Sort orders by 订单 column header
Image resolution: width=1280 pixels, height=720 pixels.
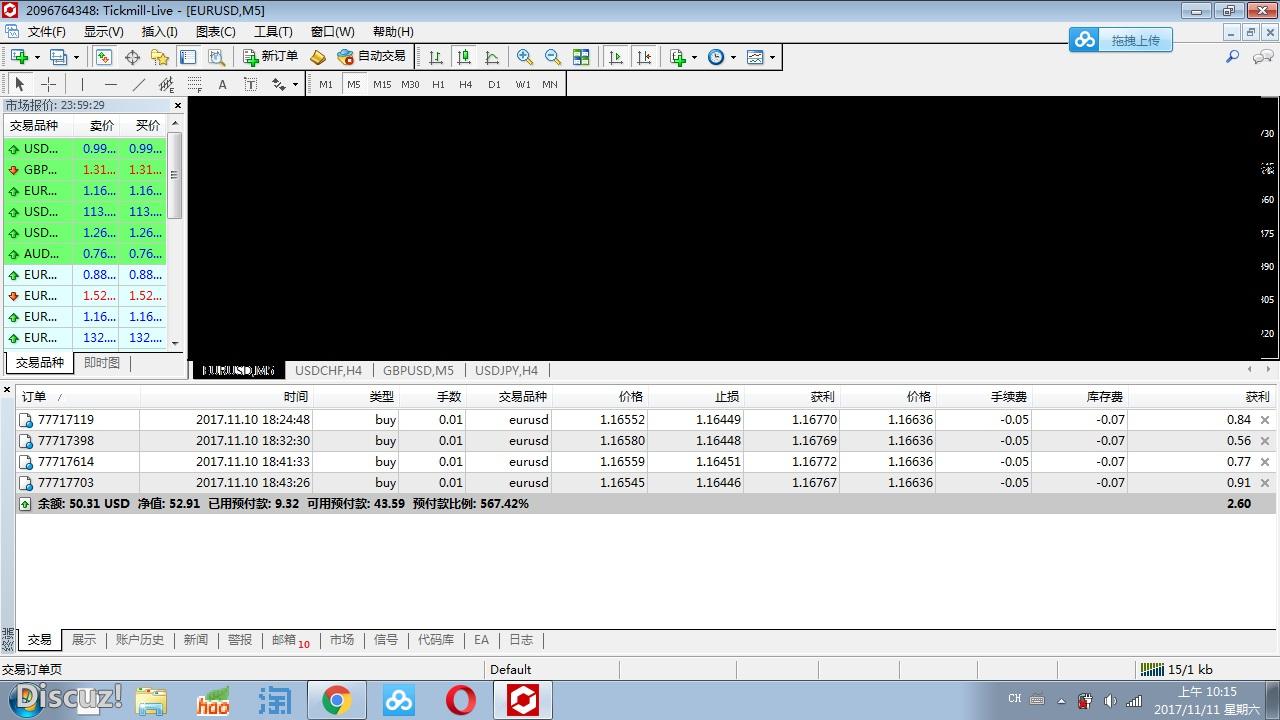pos(78,397)
